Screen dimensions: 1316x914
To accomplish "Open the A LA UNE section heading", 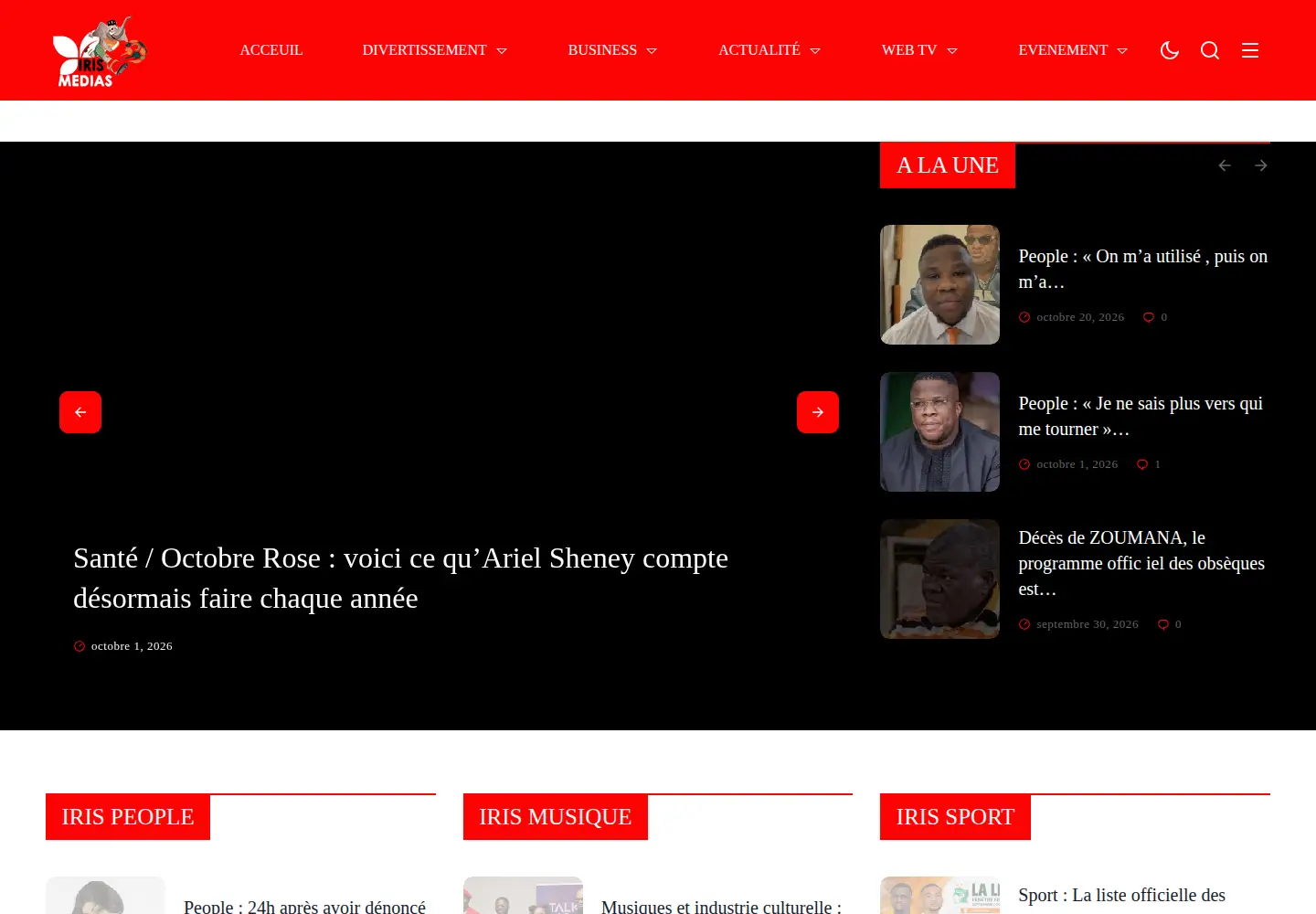I will (948, 165).
